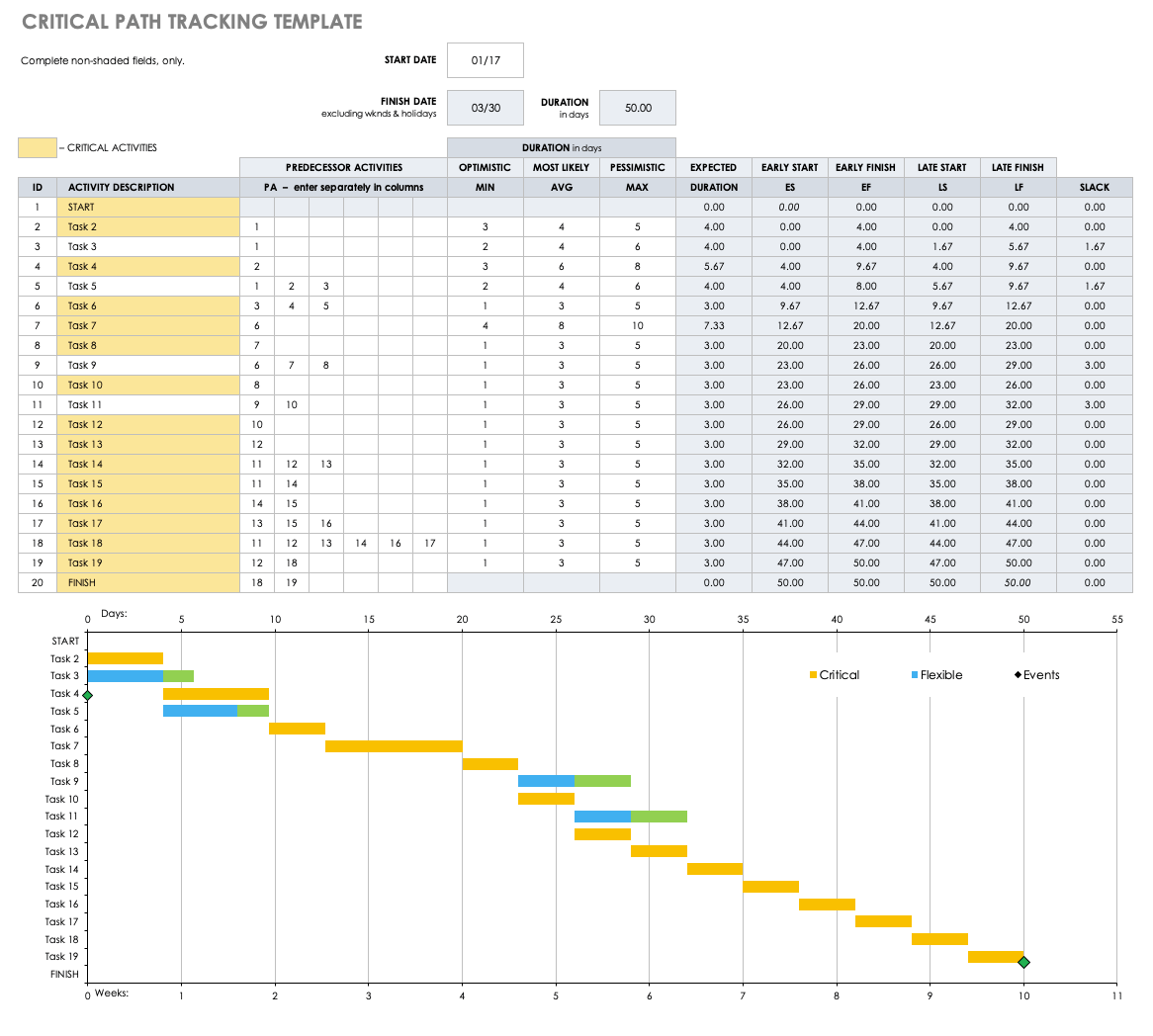Select the CRITICAL PATH TRACKING TEMPLATE title

click(192, 21)
